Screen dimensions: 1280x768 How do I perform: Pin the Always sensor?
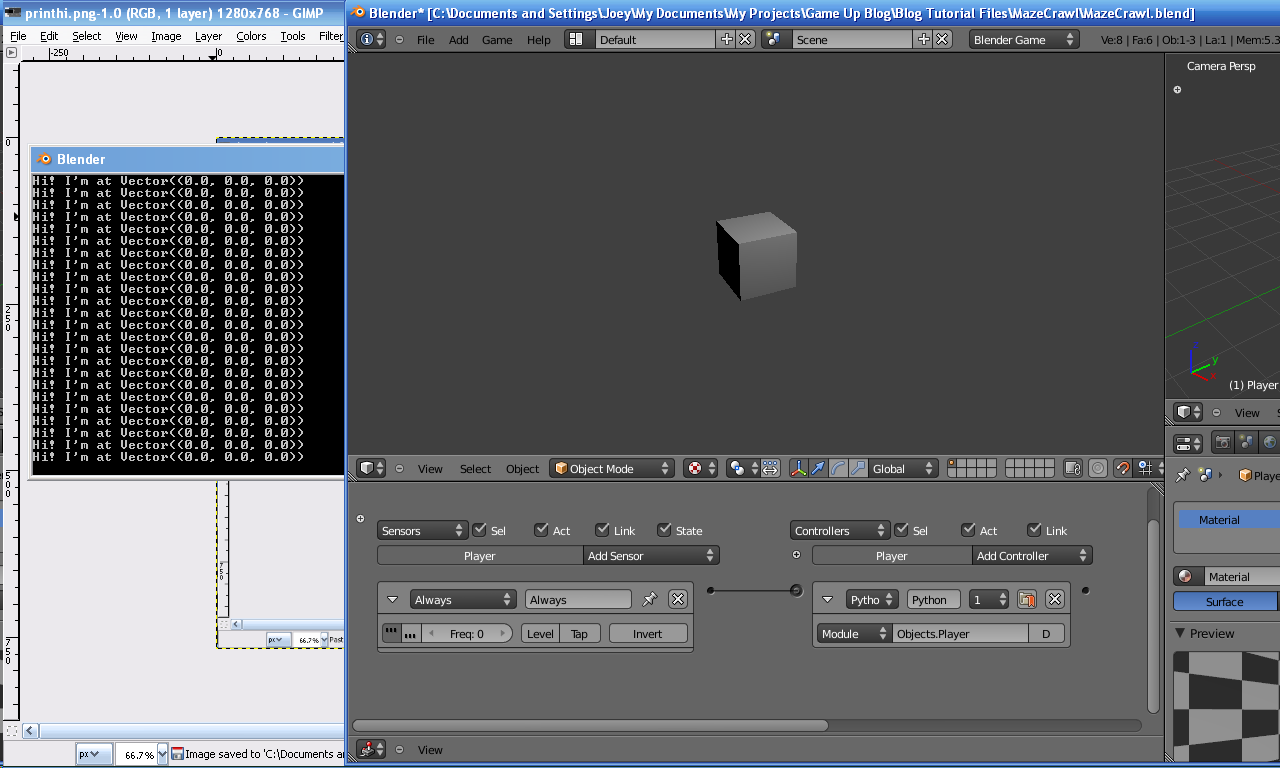pyautogui.click(x=650, y=600)
